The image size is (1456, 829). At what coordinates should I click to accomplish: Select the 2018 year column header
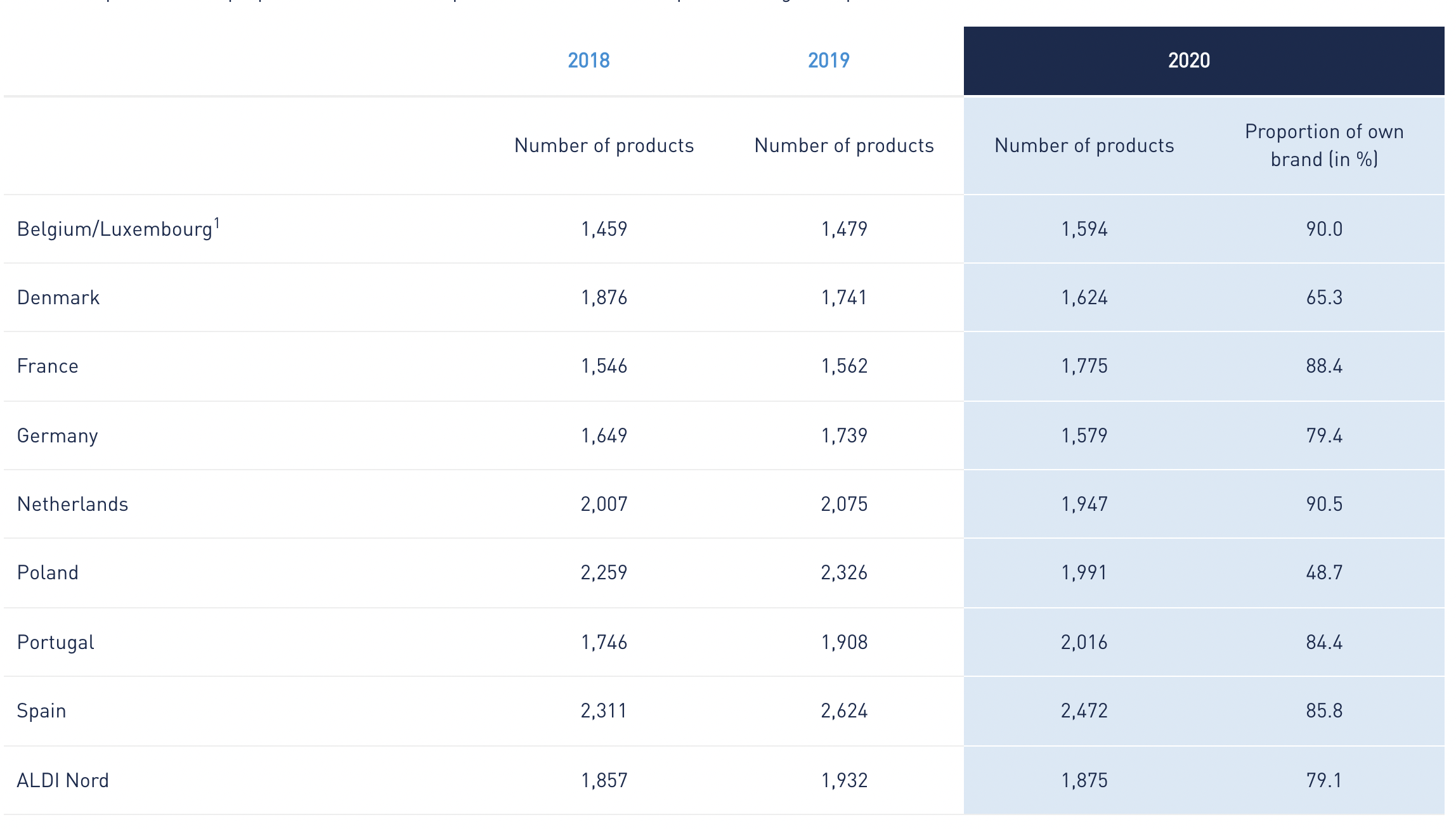point(588,60)
